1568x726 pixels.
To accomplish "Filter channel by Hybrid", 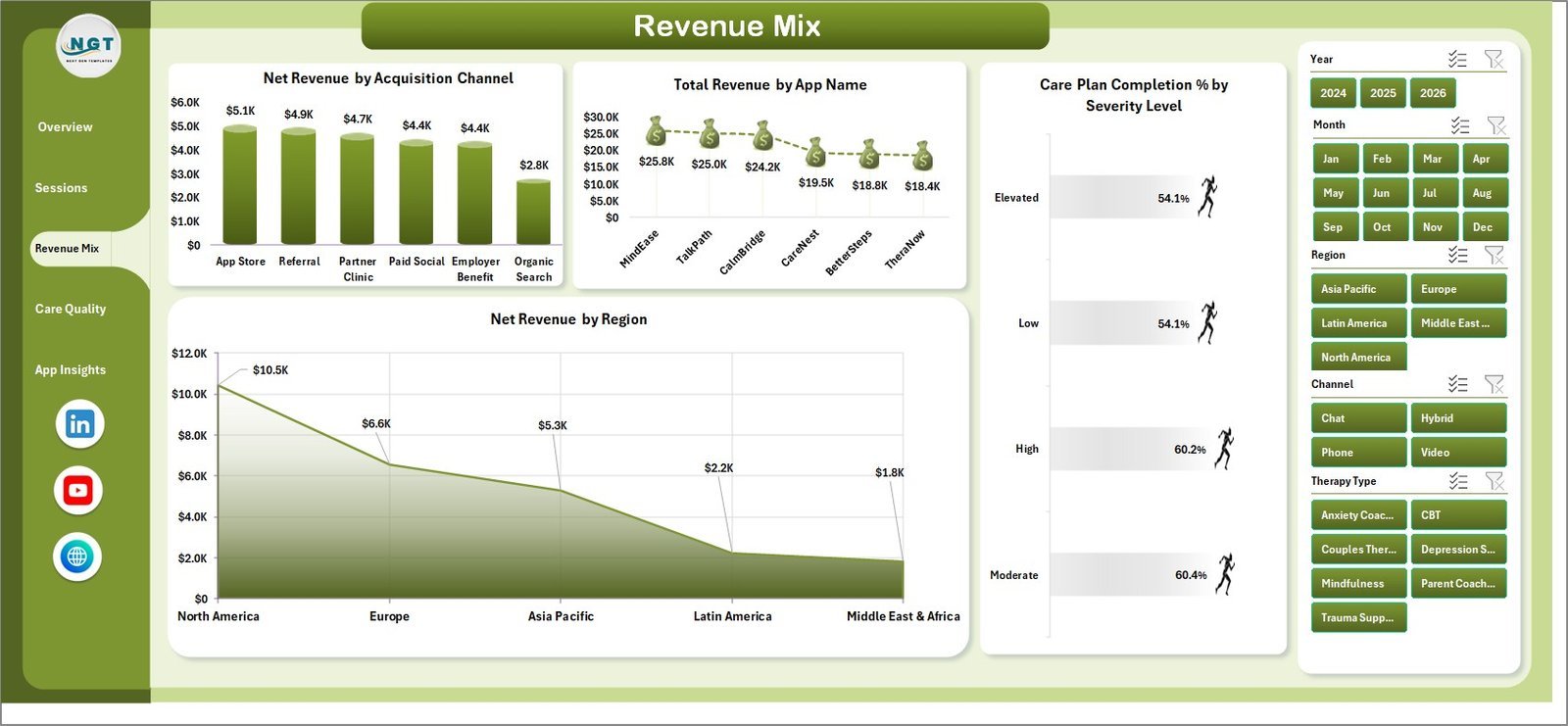I will click(x=1458, y=418).
